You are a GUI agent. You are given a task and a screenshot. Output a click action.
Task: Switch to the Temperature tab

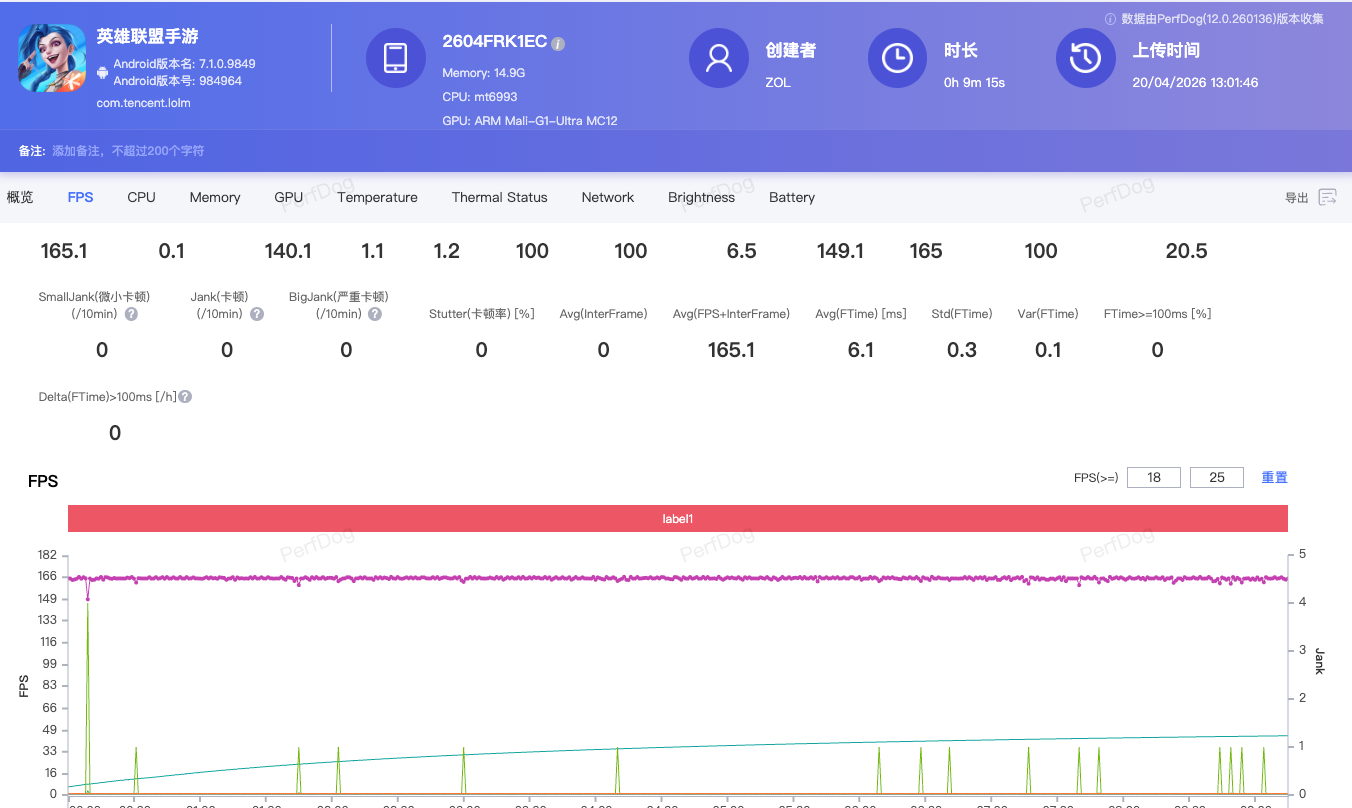[x=377, y=197]
